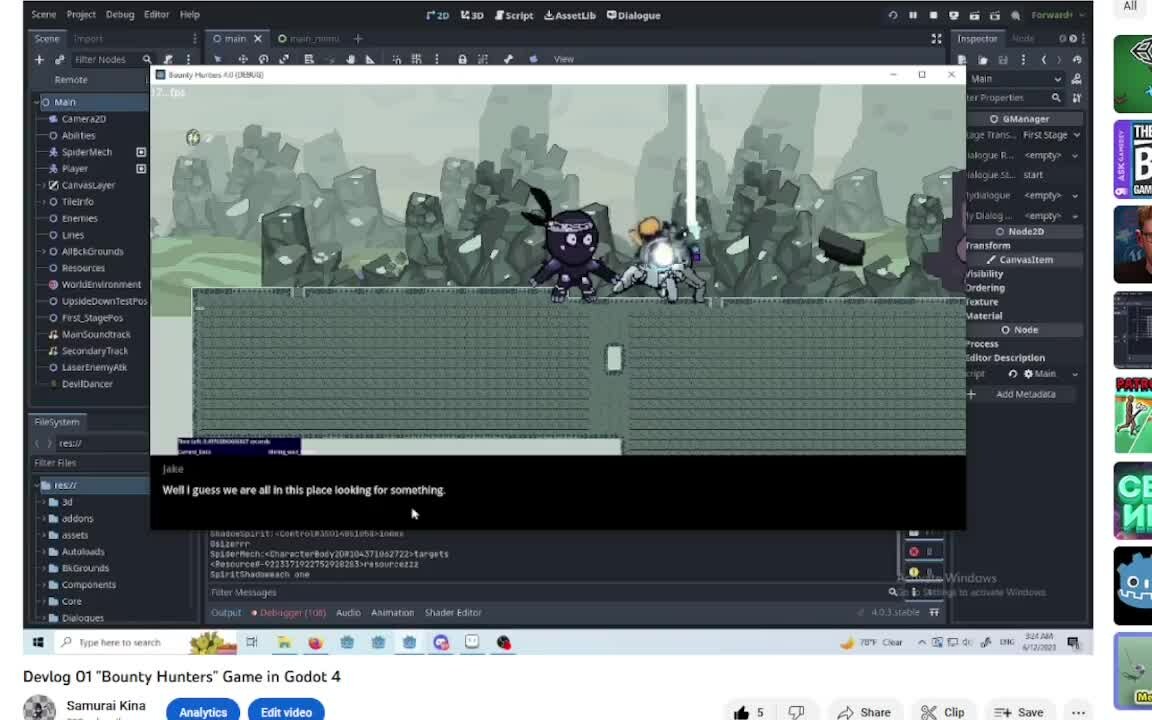Open the SpiderMech scene-instance icon
Viewport: 1152px width, 720px height.
pos(141,152)
